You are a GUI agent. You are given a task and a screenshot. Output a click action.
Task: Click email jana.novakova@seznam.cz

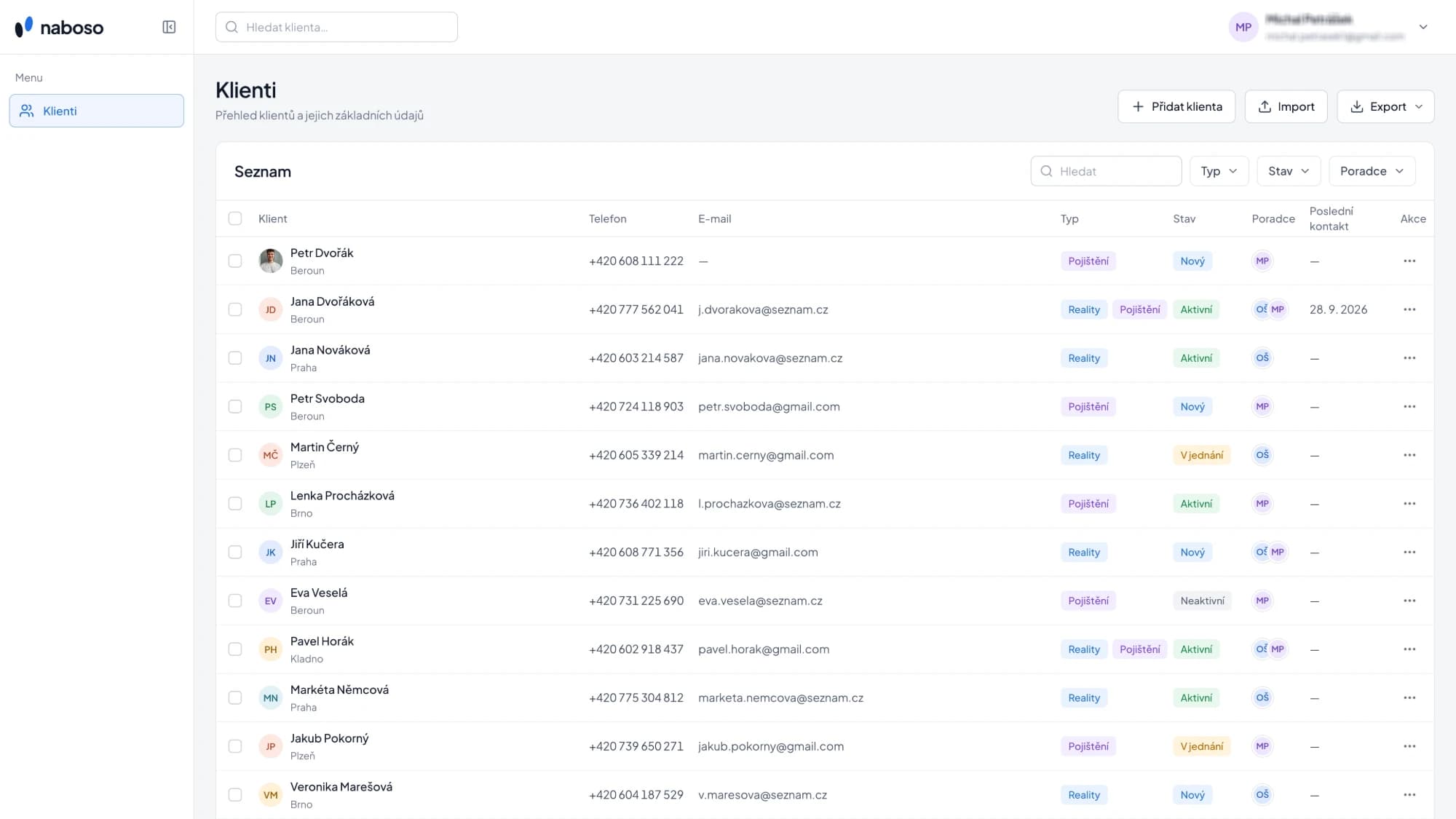pyautogui.click(x=770, y=358)
